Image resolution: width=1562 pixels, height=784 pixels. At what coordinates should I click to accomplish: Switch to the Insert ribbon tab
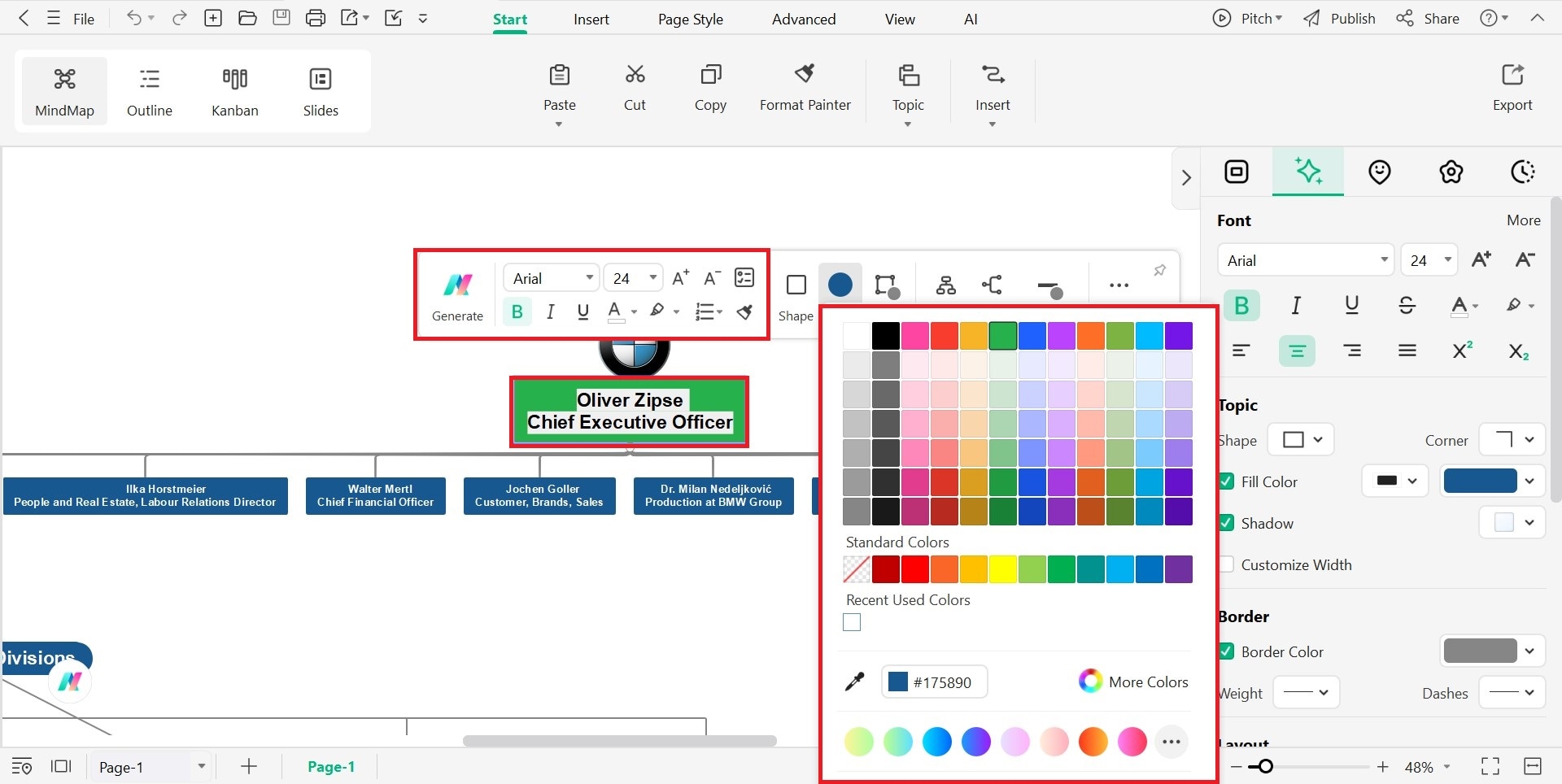coord(591,19)
